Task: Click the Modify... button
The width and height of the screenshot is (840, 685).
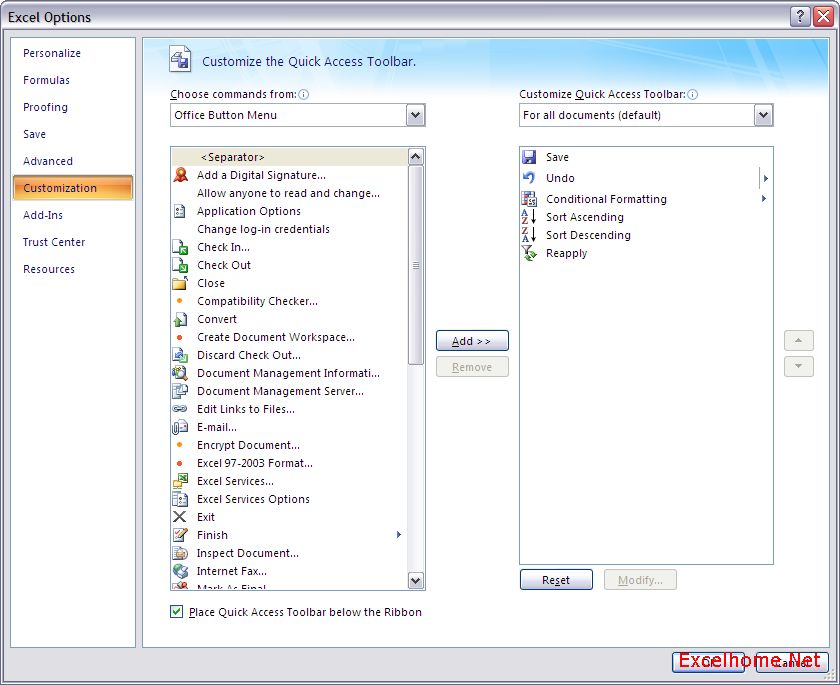Action: coord(640,579)
